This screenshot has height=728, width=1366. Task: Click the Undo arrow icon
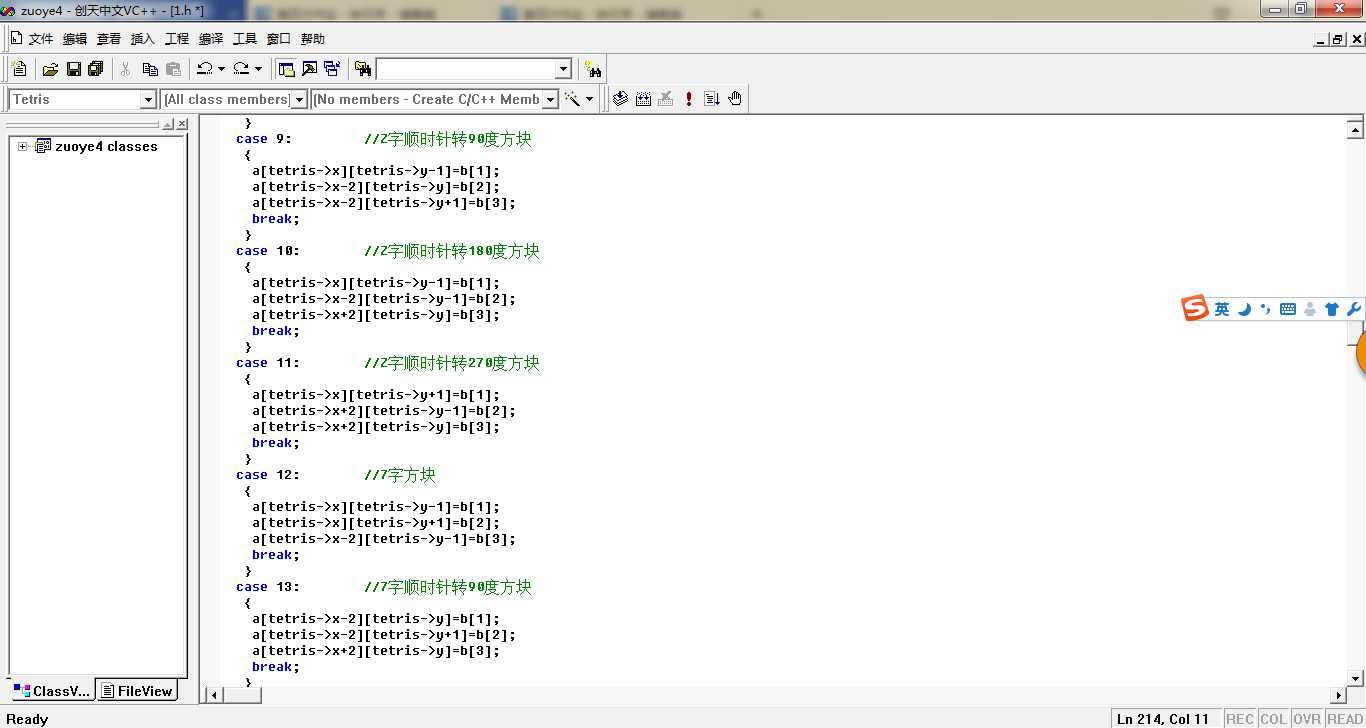pyautogui.click(x=204, y=69)
